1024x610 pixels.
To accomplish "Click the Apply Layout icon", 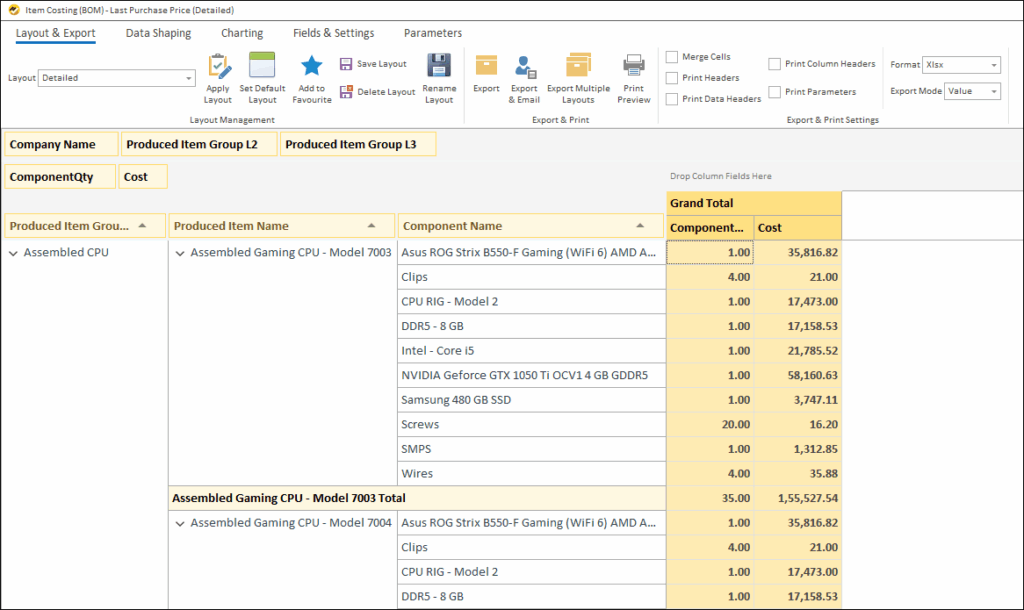I will coord(218,67).
